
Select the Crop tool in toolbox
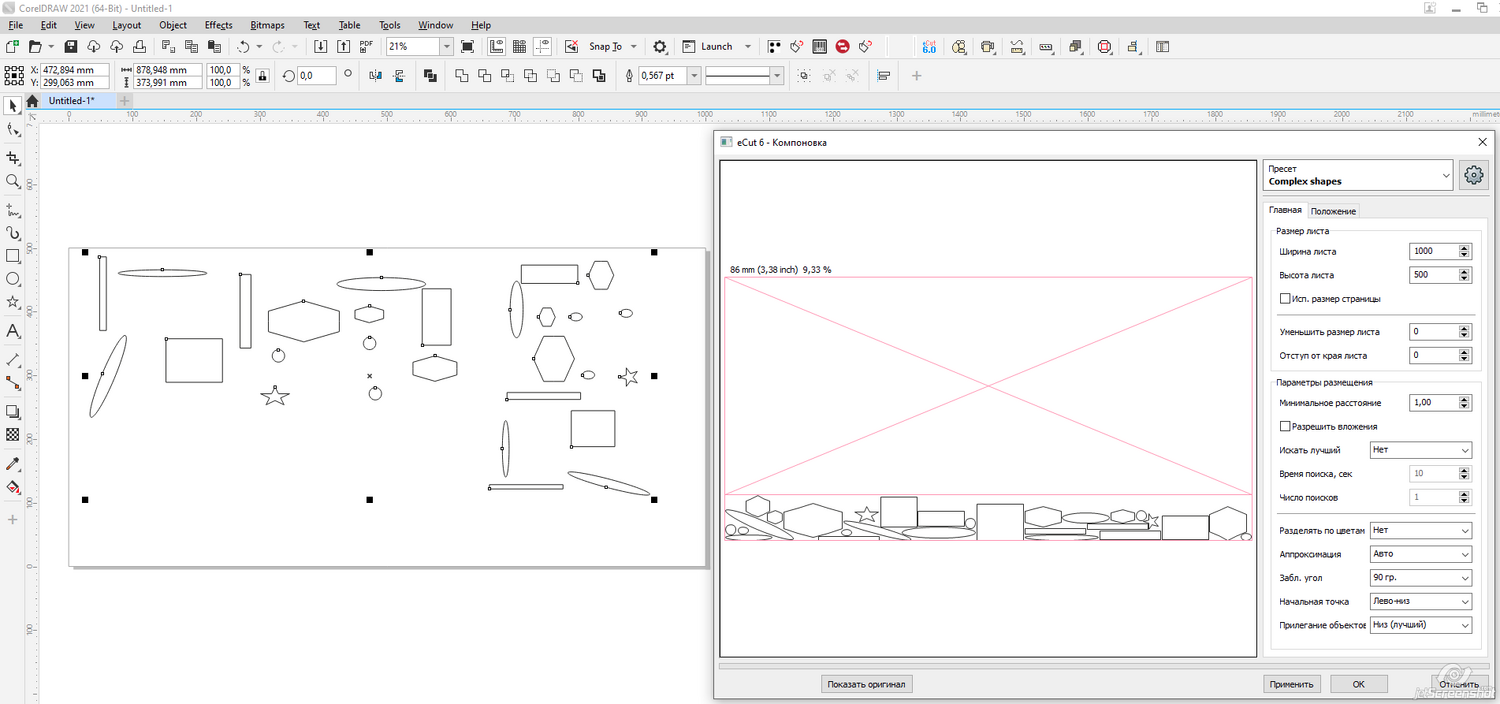(13, 158)
